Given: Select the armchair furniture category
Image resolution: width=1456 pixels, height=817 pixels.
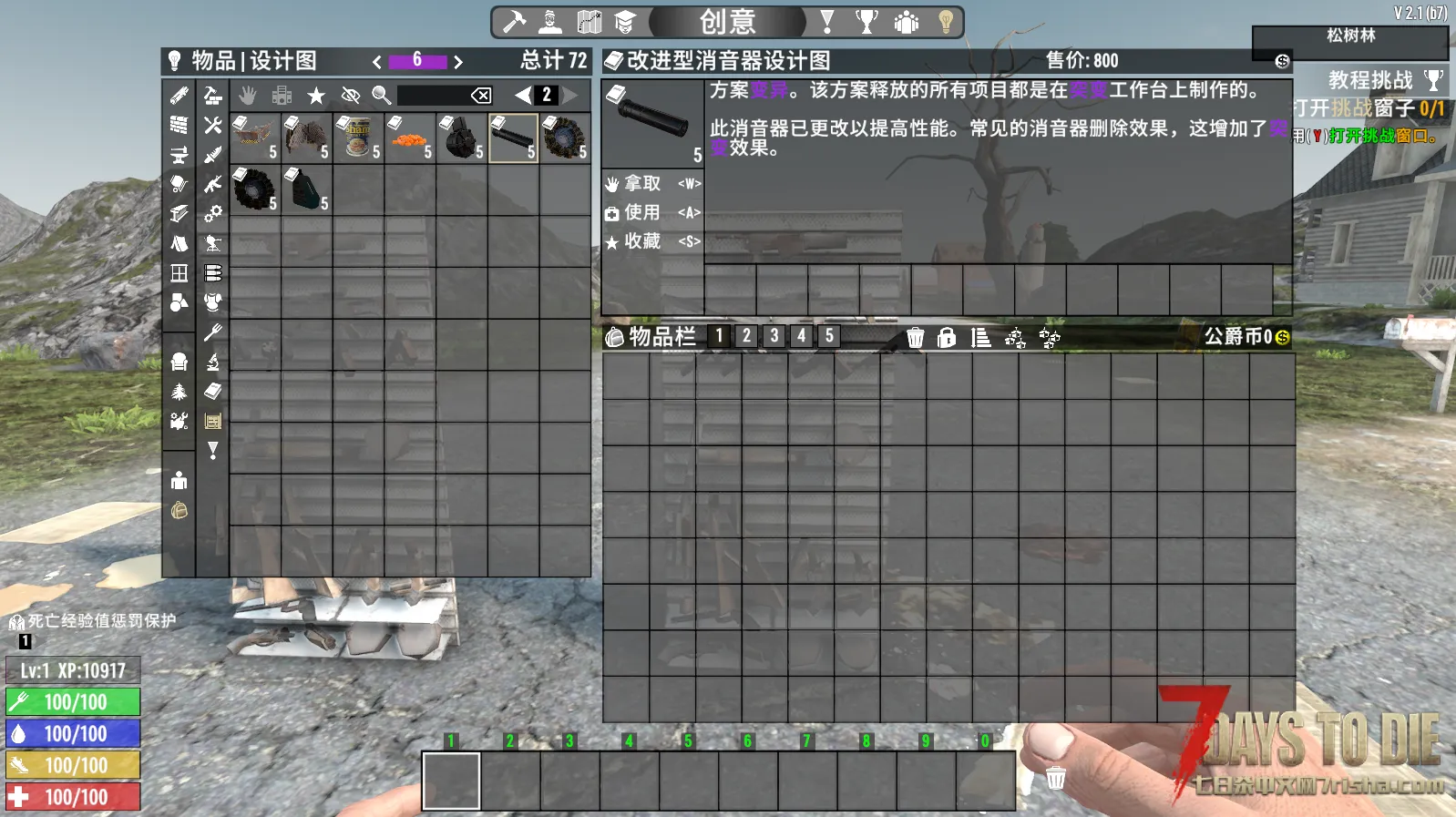Looking at the screenshot, I should coord(179,363).
